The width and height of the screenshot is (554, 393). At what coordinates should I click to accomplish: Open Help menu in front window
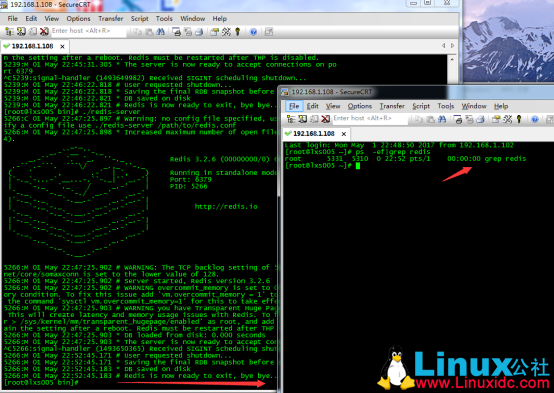coord(501,106)
